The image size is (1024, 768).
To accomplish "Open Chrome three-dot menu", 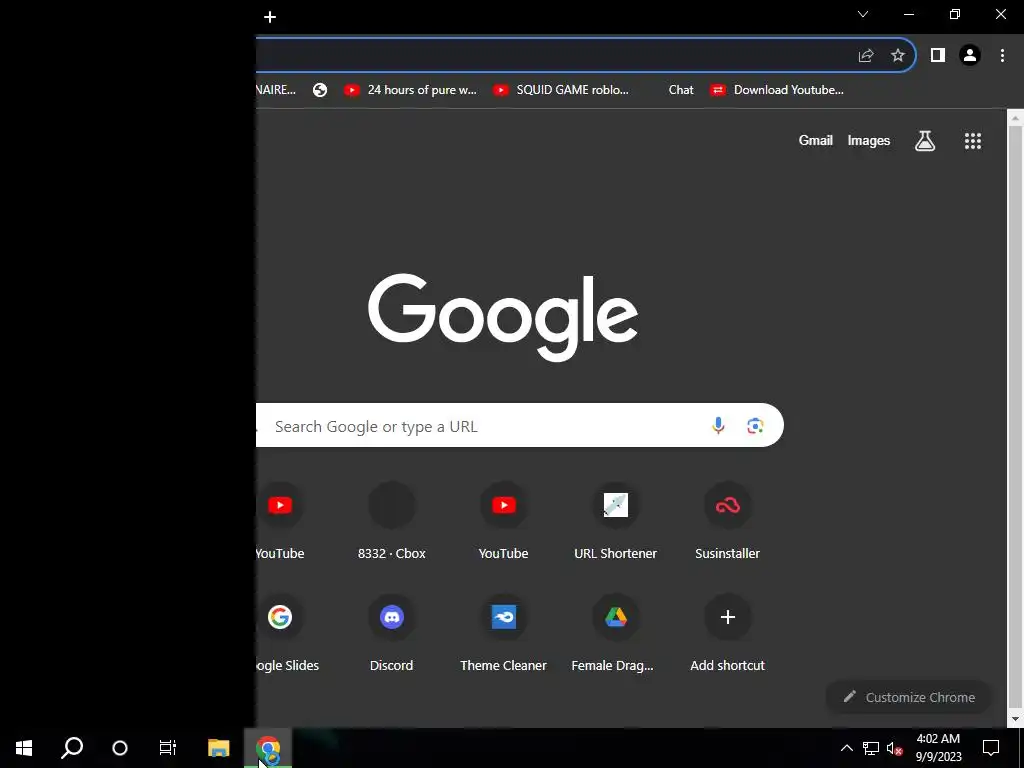I will pos(1002,56).
